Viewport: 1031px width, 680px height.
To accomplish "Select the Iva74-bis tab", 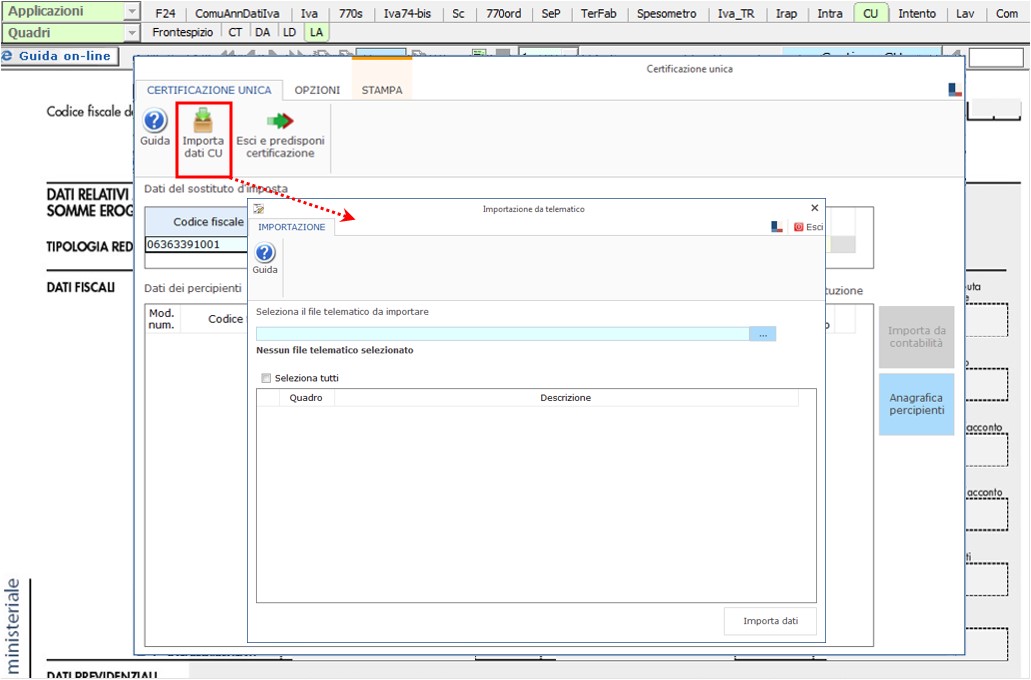I will click(x=408, y=13).
